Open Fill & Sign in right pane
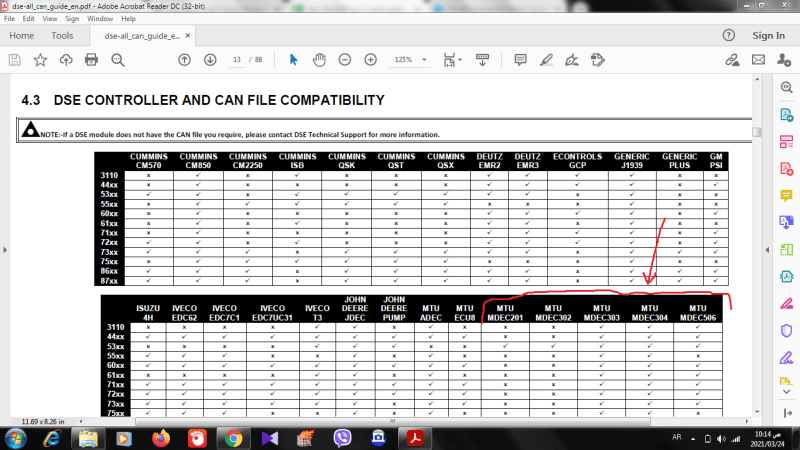Viewport: 800px width, 450px height. tap(786, 358)
